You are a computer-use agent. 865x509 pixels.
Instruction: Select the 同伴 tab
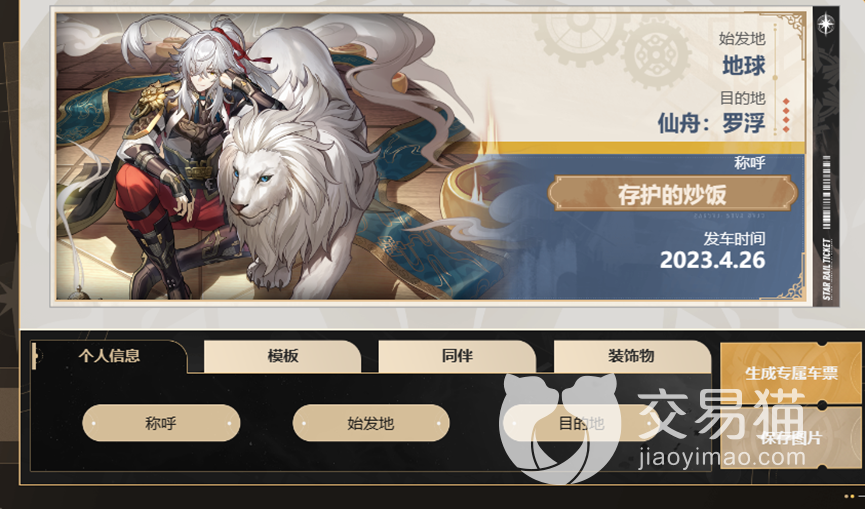pos(457,356)
